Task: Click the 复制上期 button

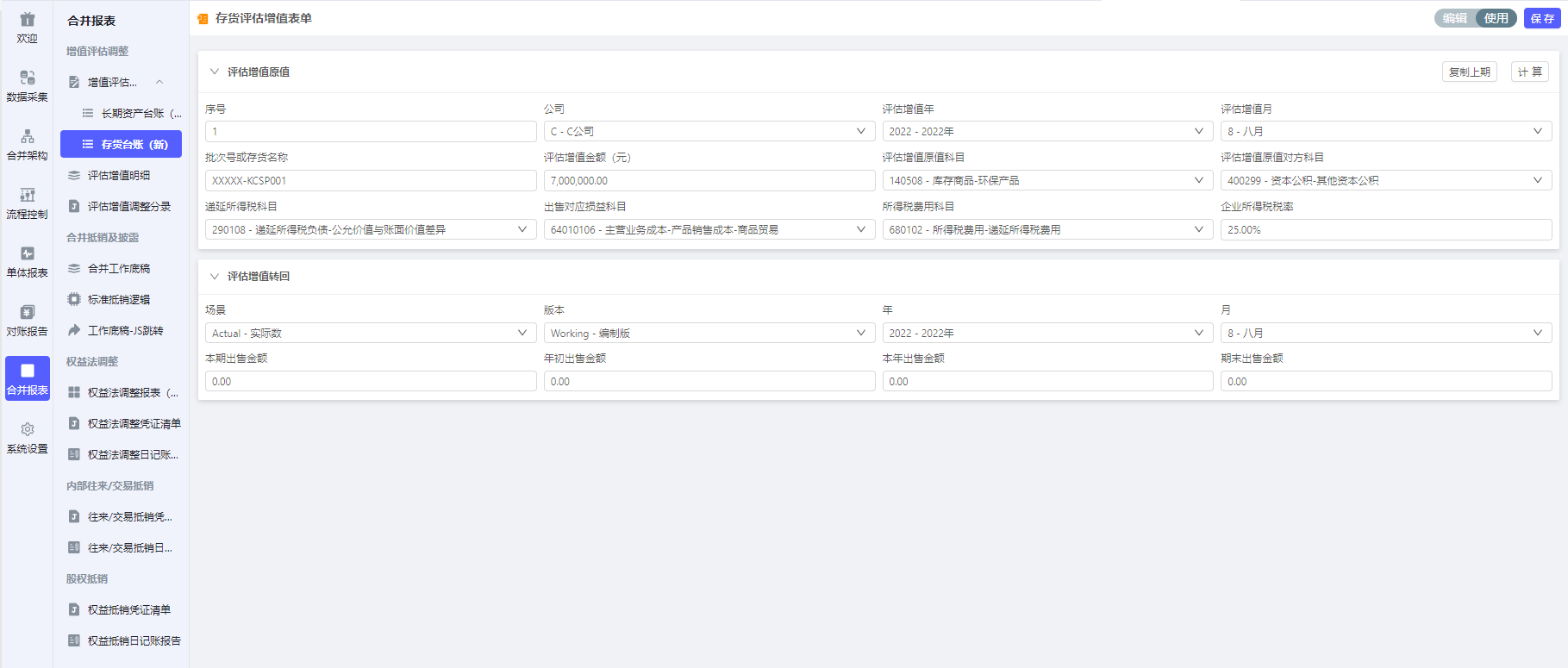Action: (x=1469, y=72)
